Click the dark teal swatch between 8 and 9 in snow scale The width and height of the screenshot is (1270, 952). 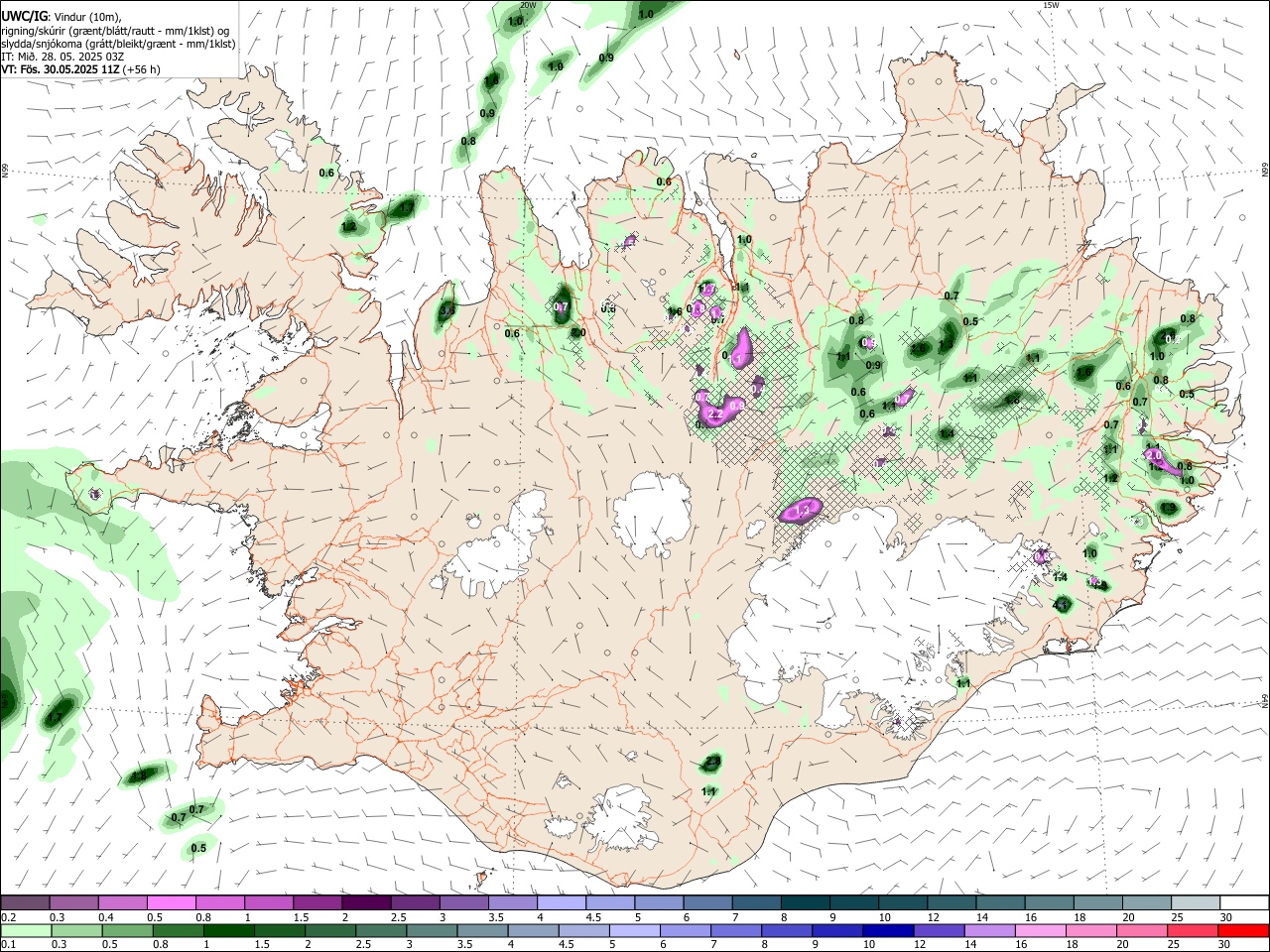[805, 903]
